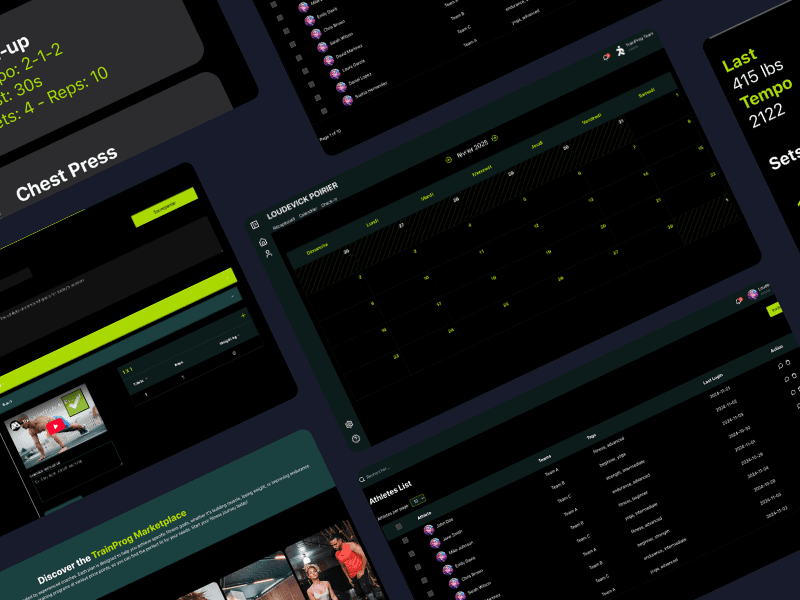Toggle the select-all checkbox in Athlete header
The image size is (800, 600).
397,528
